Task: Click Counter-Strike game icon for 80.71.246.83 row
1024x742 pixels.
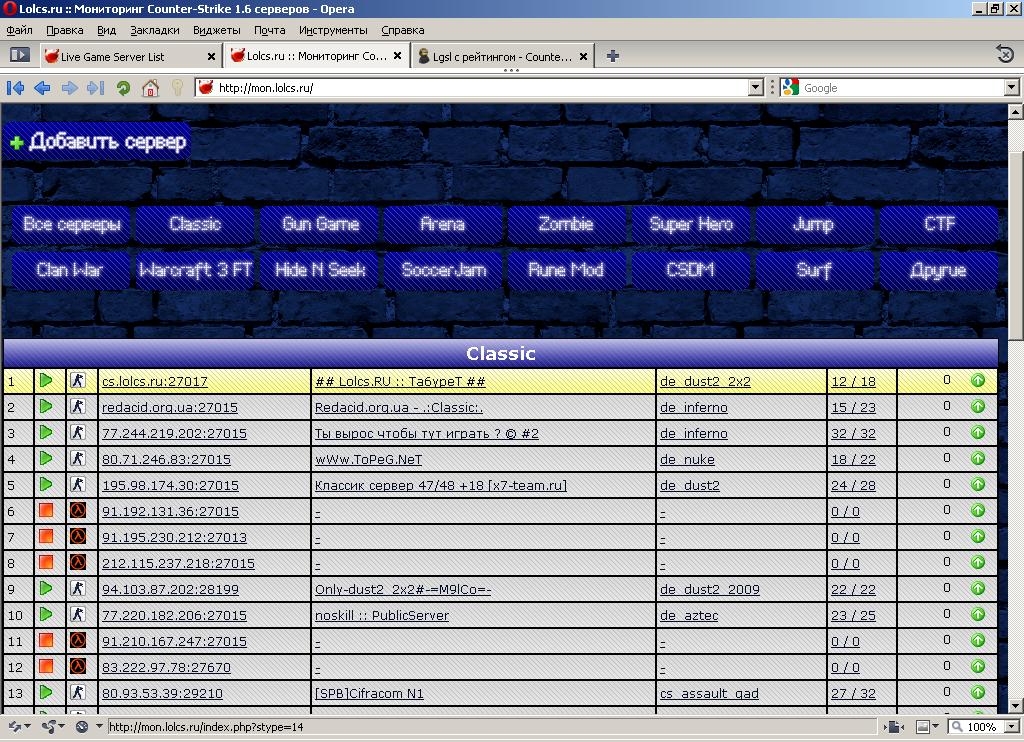Action: coord(78,459)
